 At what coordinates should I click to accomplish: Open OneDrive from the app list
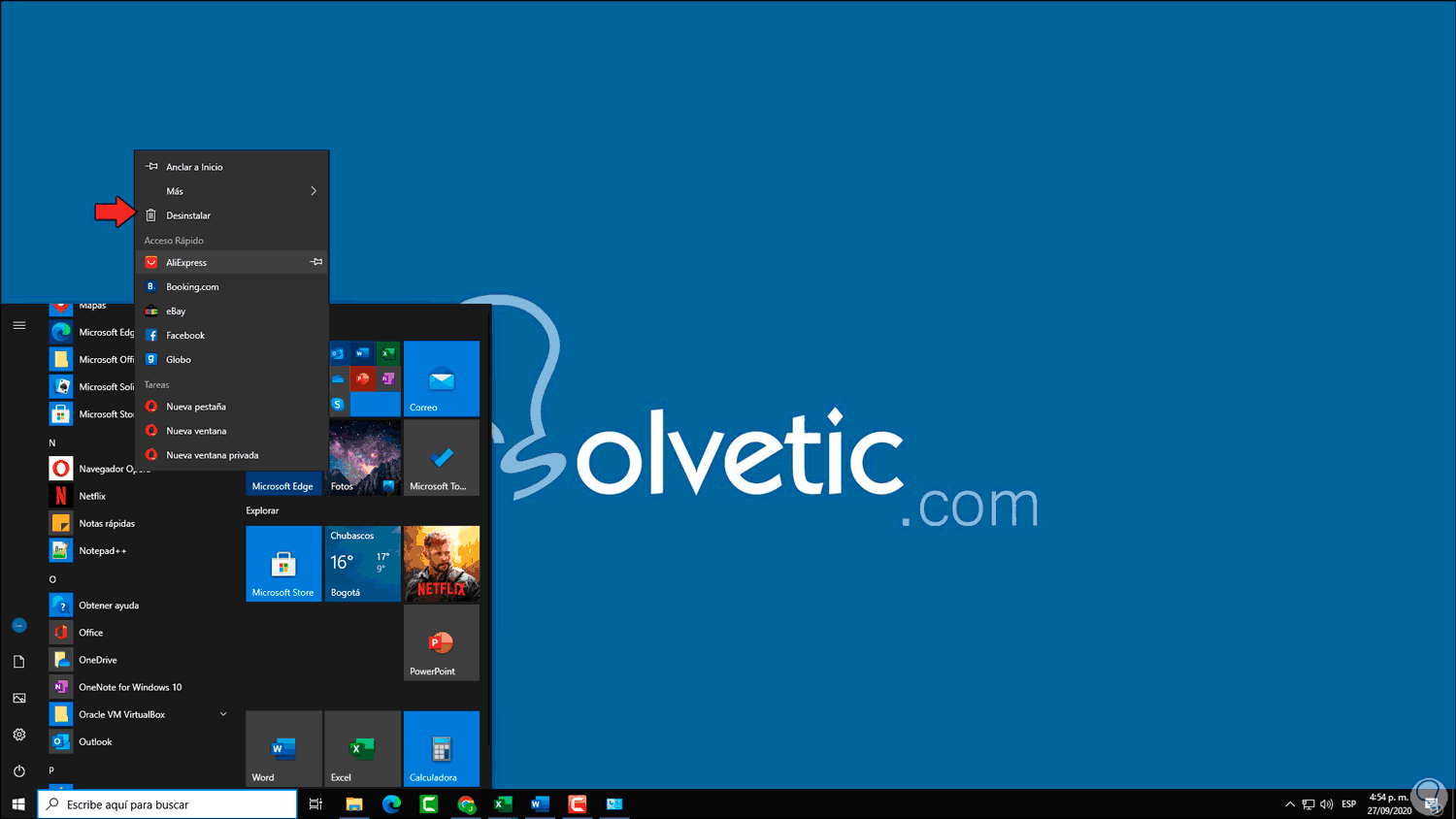[141, 660]
